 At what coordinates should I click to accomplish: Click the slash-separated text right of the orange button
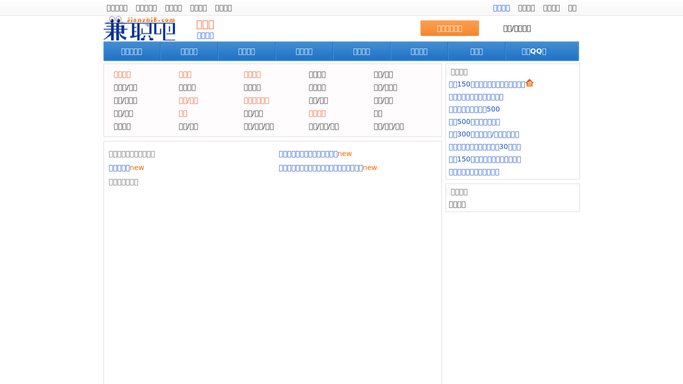coord(517,29)
